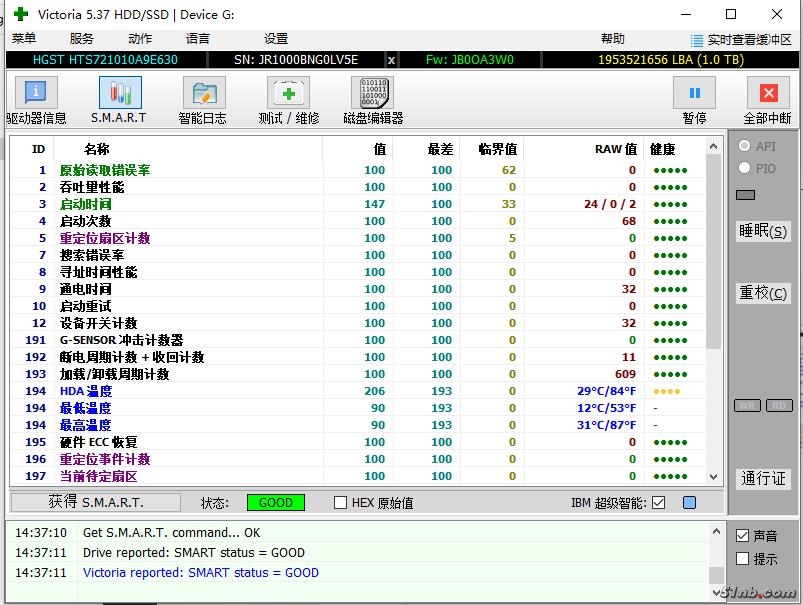Open the 菜单 menu
The image size is (803, 605).
tap(24, 39)
